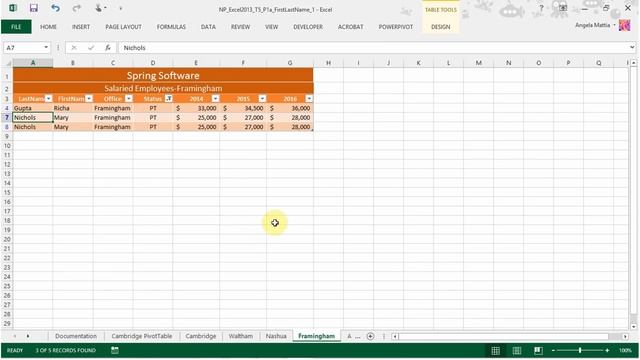Image resolution: width=640 pixels, height=360 pixels.
Task: Toggle Touch/Mouse mode icon
Action: pyautogui.click(x=98, y=8)
